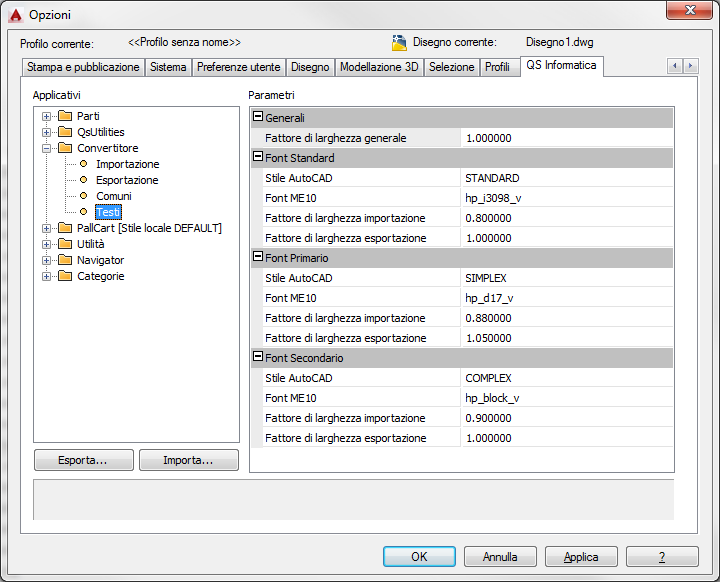Switch to the Selezione tab
The image size is (720, 582).
[451, 67]
